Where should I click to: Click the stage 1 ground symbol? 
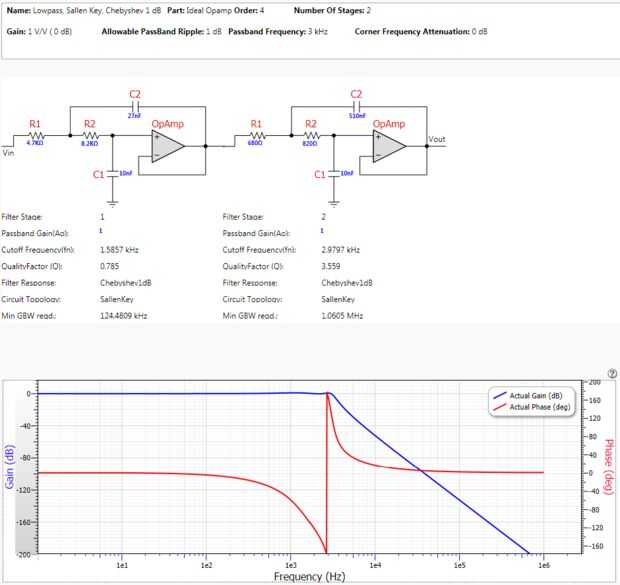pyautogui.click(x=113, y=204)
